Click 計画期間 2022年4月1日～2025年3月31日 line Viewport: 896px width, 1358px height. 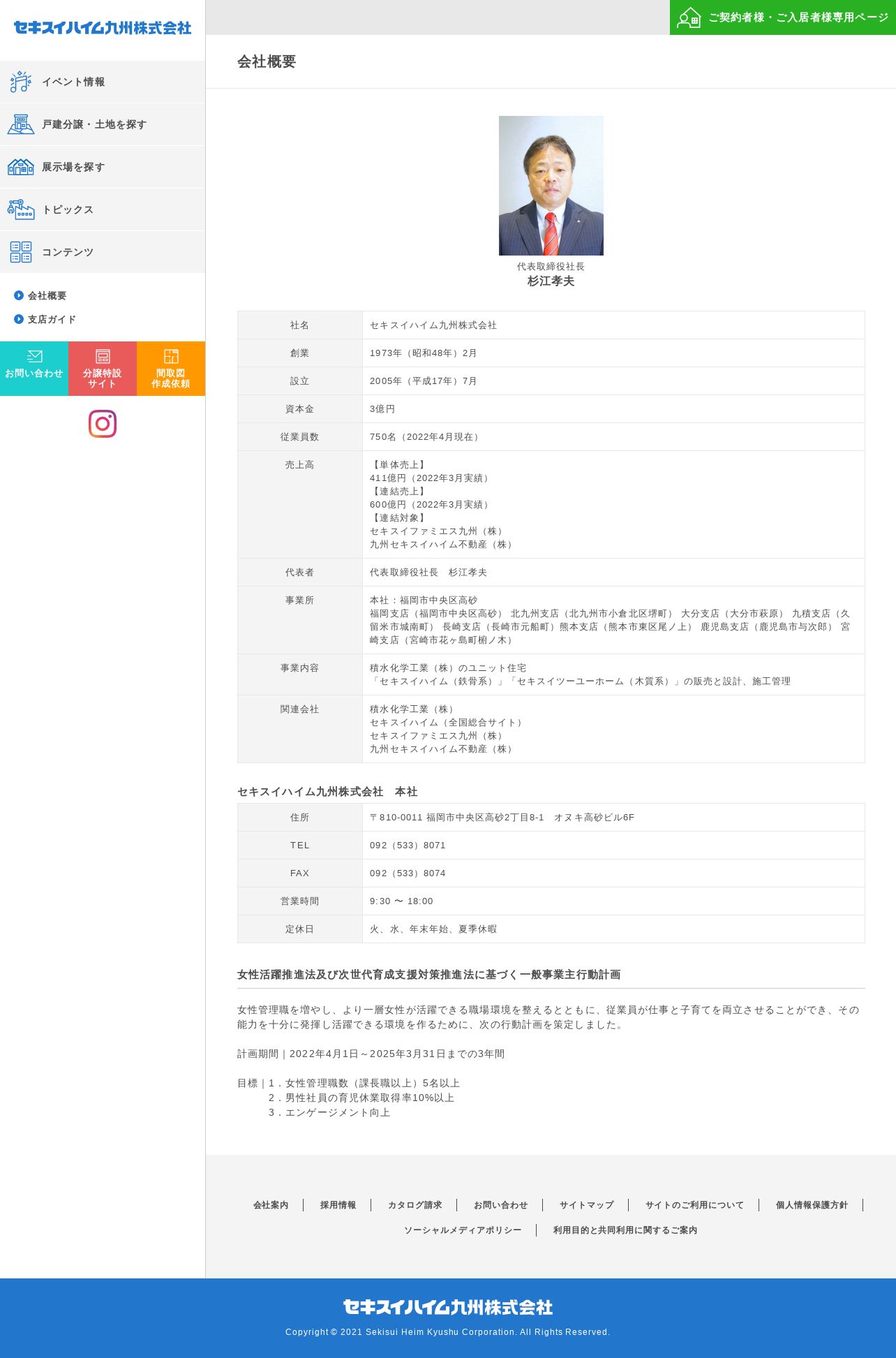pos(371,1054)
